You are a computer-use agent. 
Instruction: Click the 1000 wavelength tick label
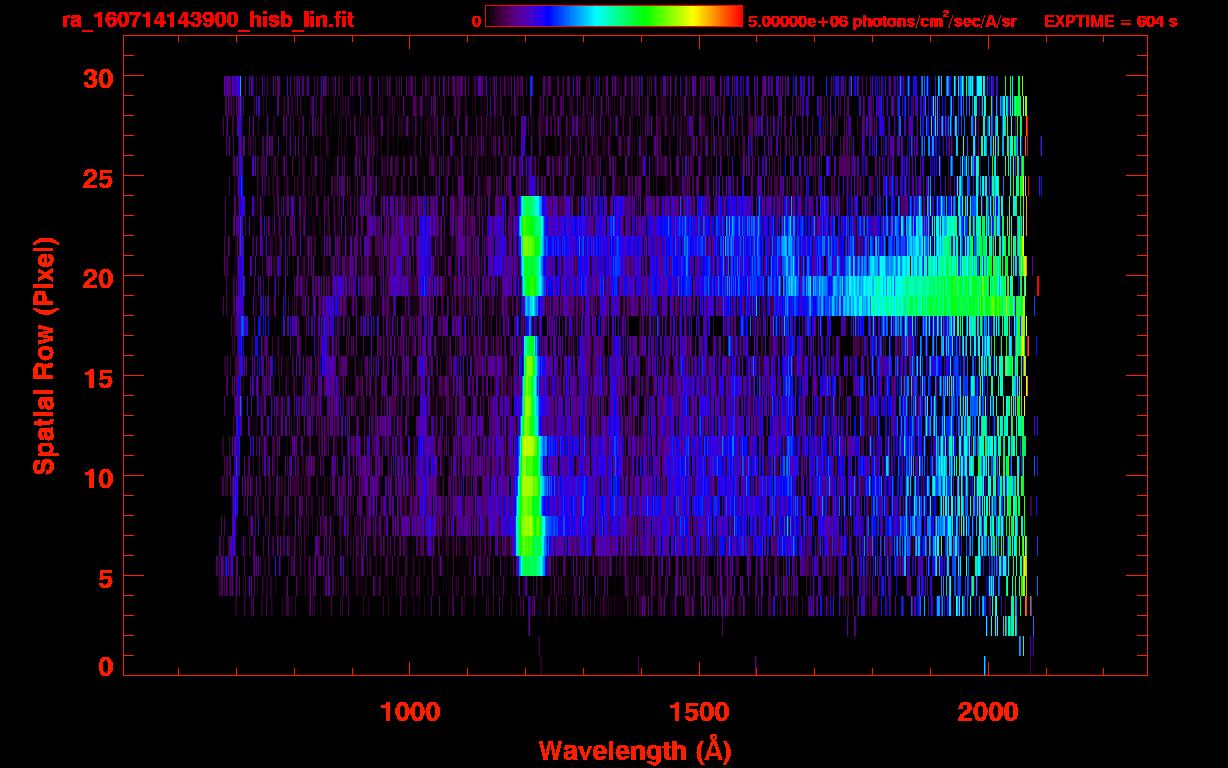[x=410, y=712]
